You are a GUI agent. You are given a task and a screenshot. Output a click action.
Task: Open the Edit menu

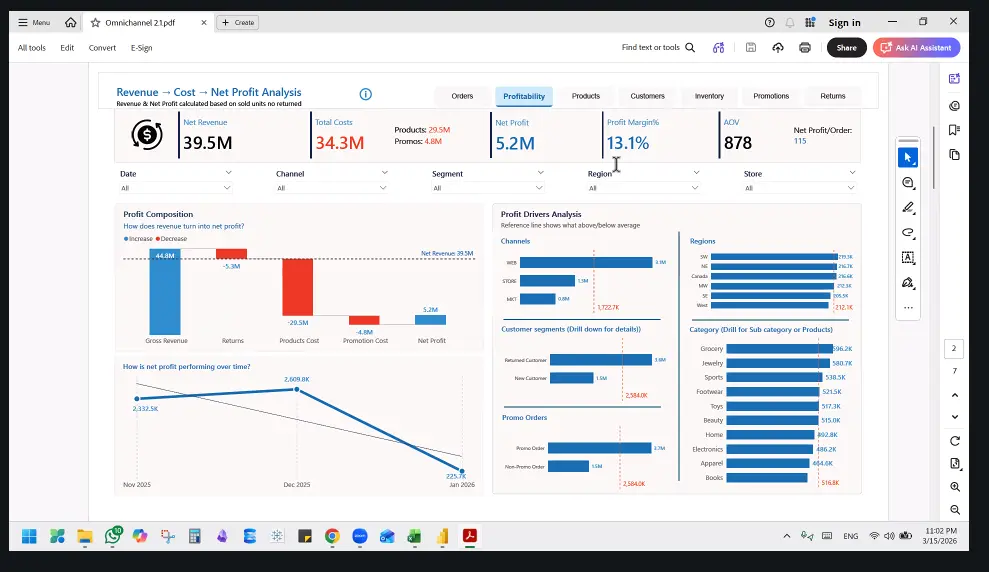coord(67,48)
